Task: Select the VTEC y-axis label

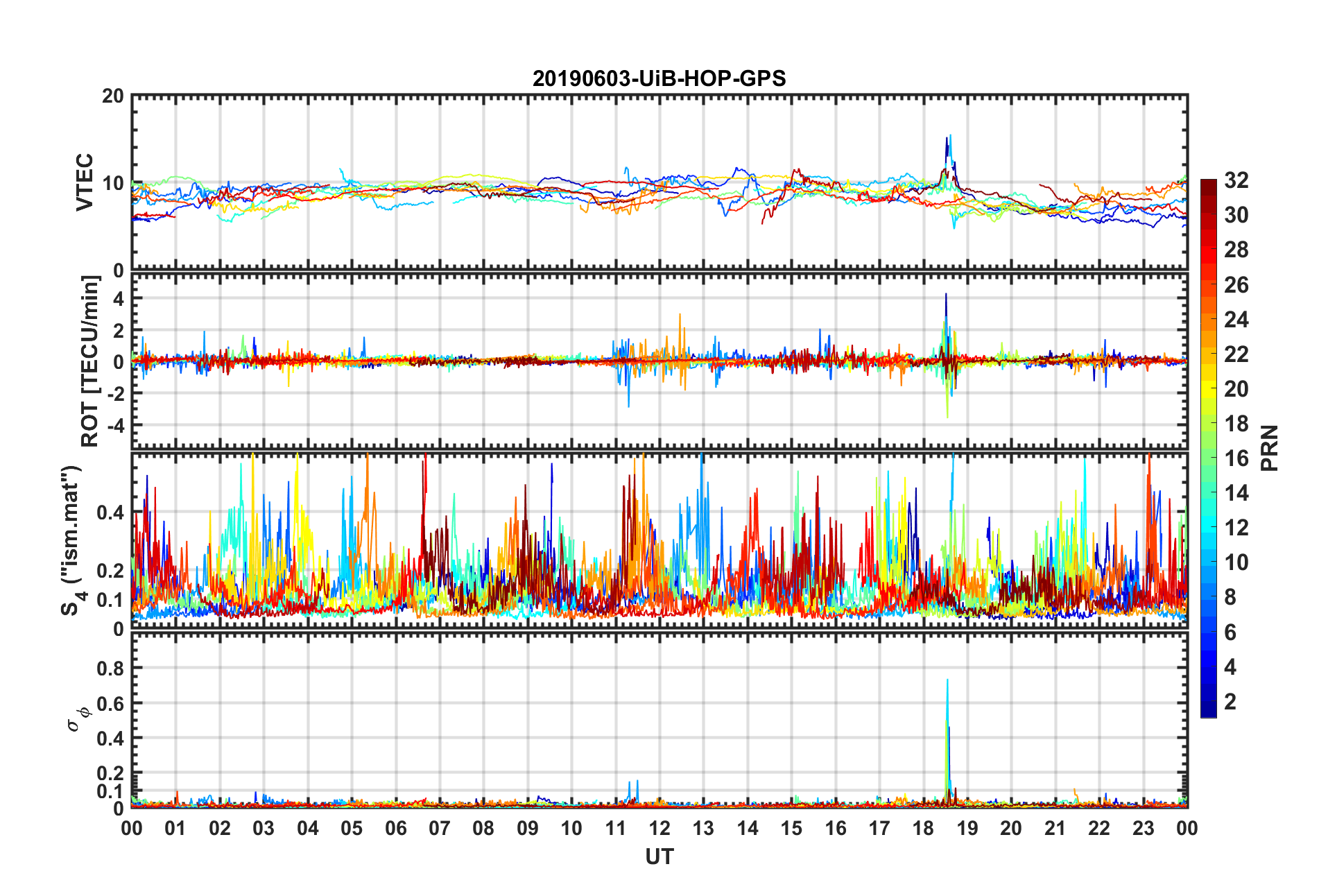Action: [x=85, y=182]
